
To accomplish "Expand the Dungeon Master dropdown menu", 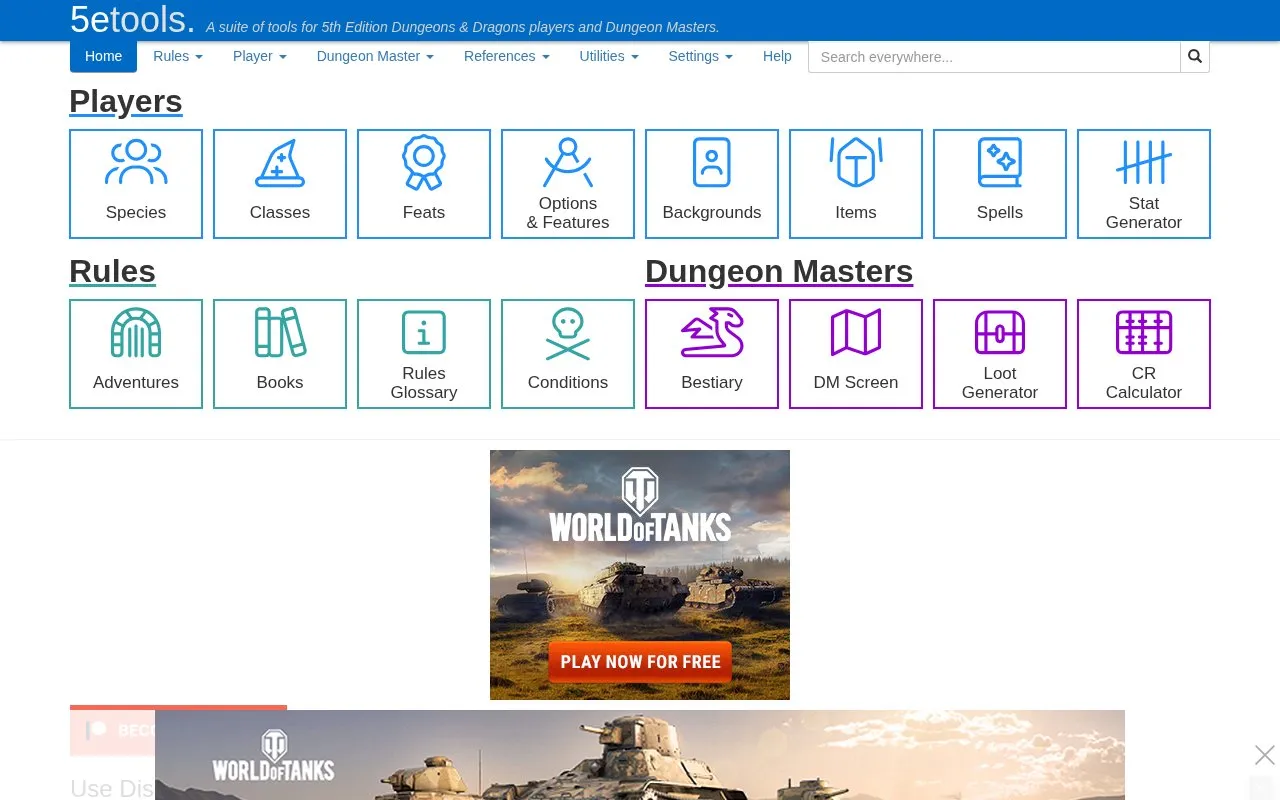I will [375, 57].
